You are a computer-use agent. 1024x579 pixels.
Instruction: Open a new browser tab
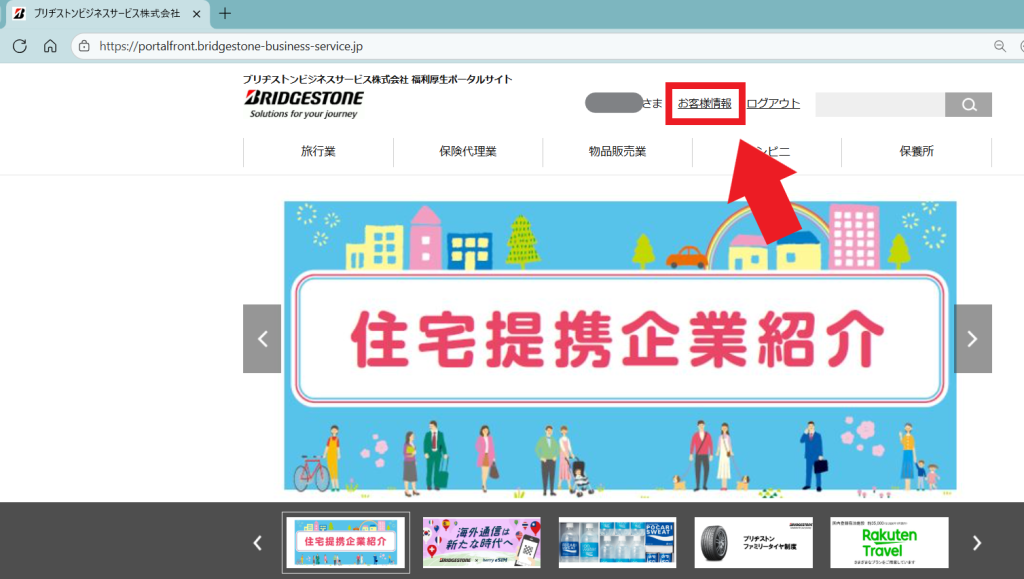225,14
